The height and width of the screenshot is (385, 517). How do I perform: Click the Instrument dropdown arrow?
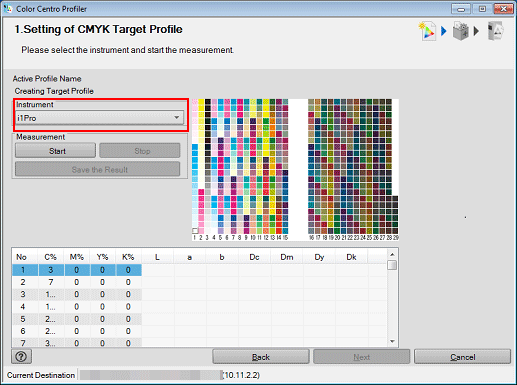pos(177,118)
